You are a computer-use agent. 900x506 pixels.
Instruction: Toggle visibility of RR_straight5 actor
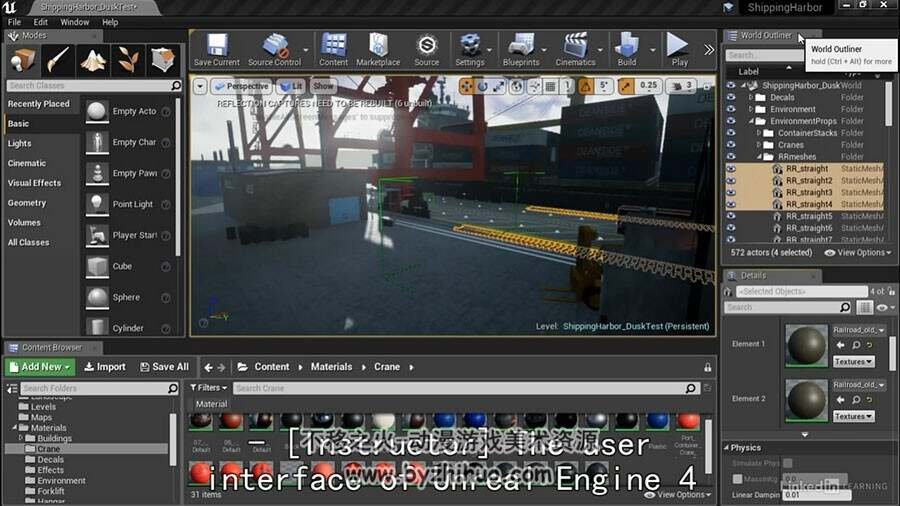[x=731, y=216]
